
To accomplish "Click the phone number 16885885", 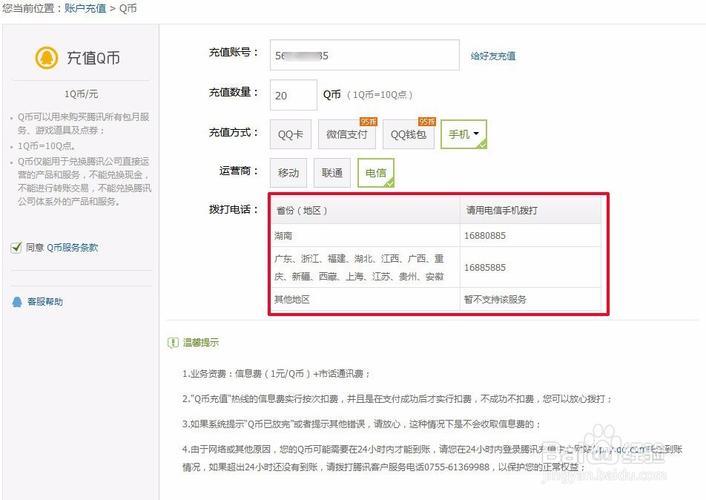I will (485, 268).
